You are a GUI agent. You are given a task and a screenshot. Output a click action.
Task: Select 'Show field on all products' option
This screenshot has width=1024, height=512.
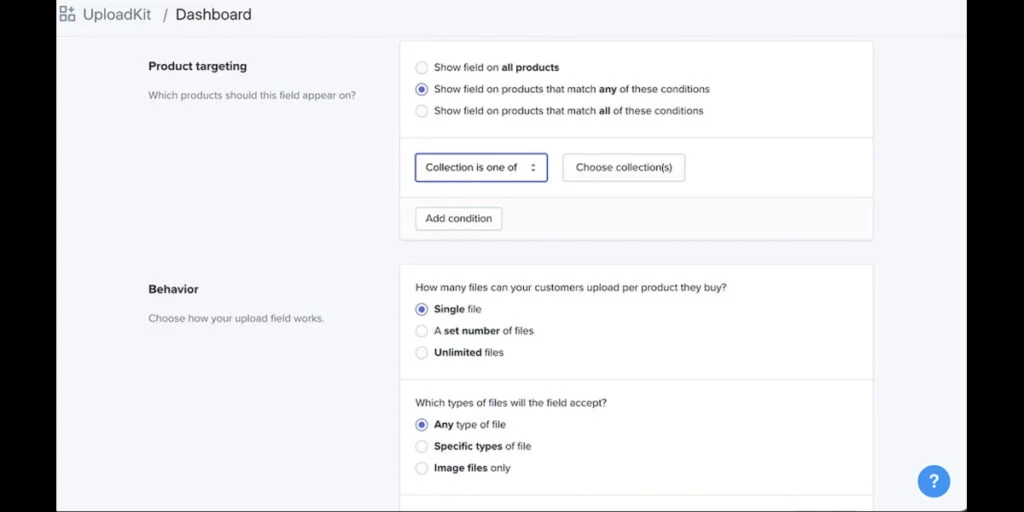point(422,68)
